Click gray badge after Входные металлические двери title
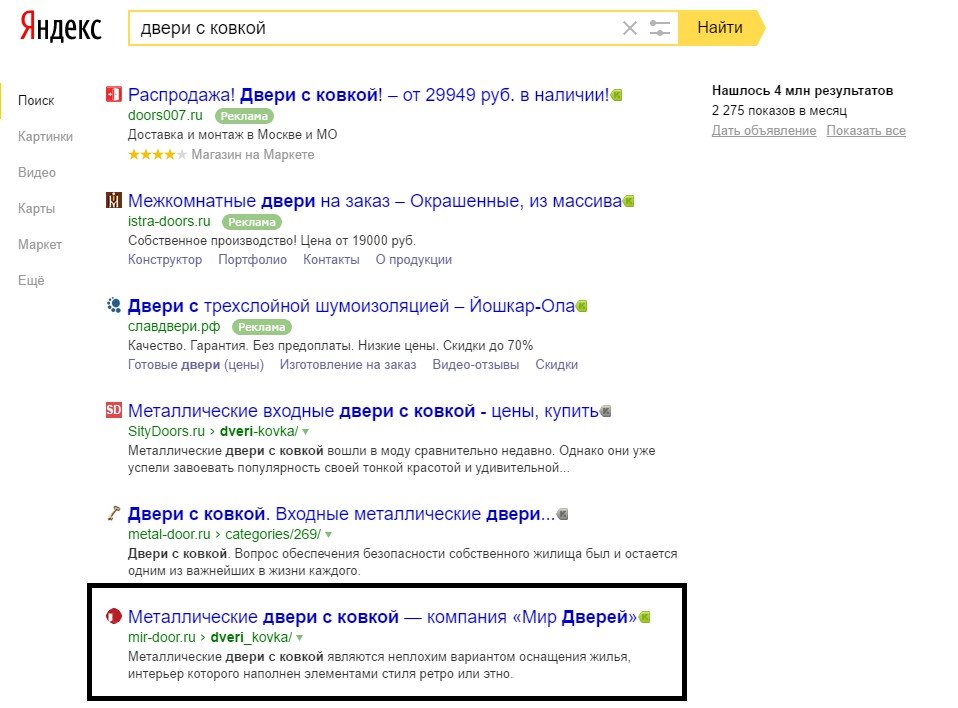Screen dimensions: 958x708 click(563, 514)
